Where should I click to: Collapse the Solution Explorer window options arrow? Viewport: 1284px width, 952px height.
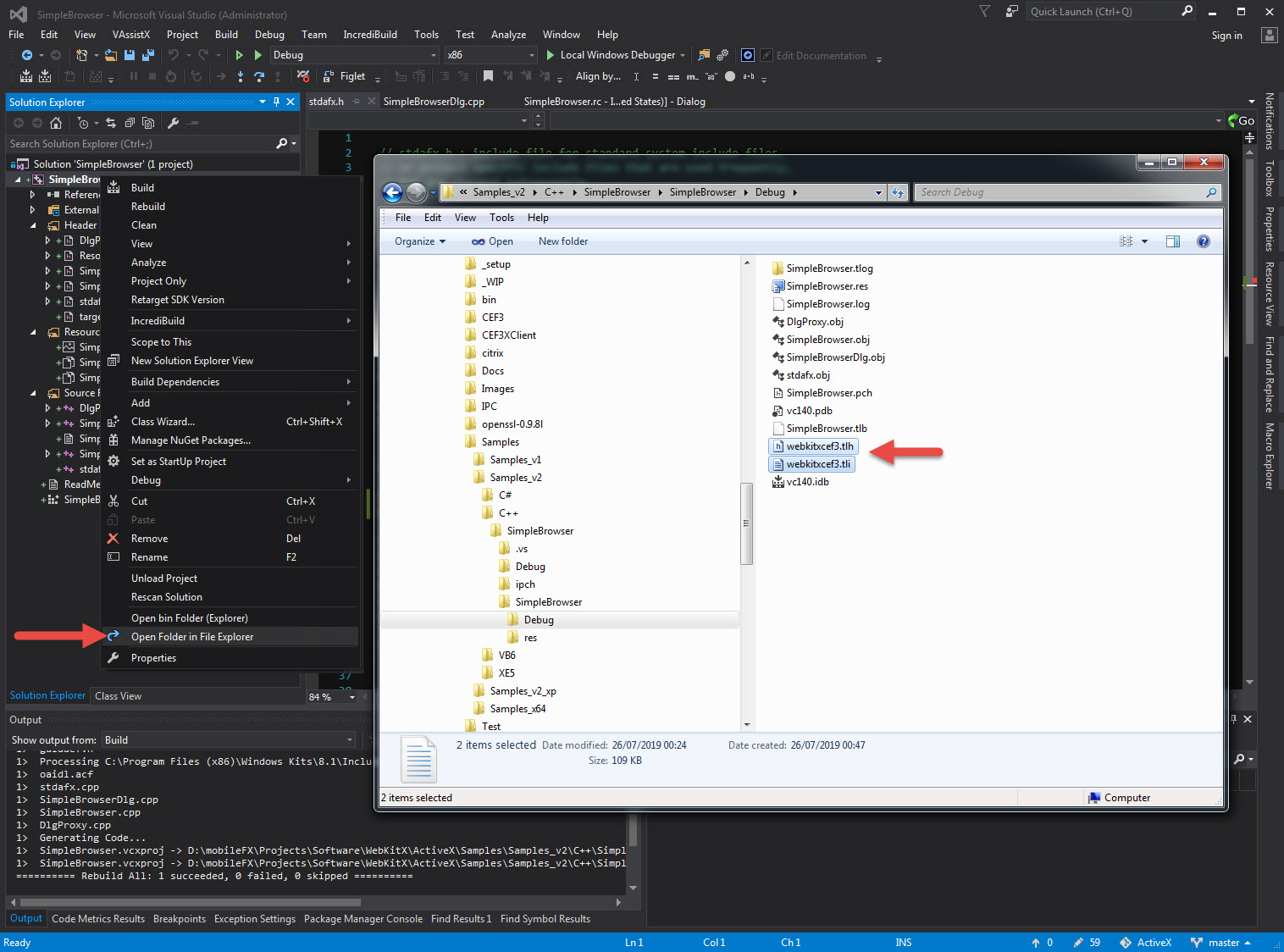(x=263, y=102)
